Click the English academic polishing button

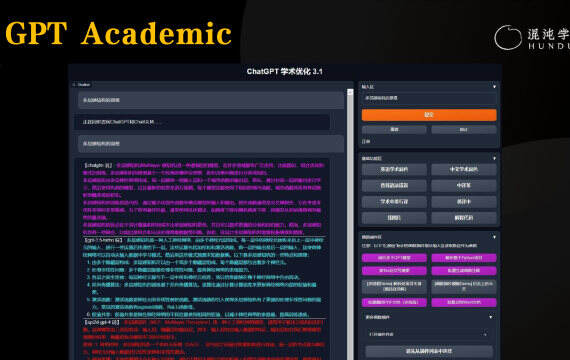394,169
